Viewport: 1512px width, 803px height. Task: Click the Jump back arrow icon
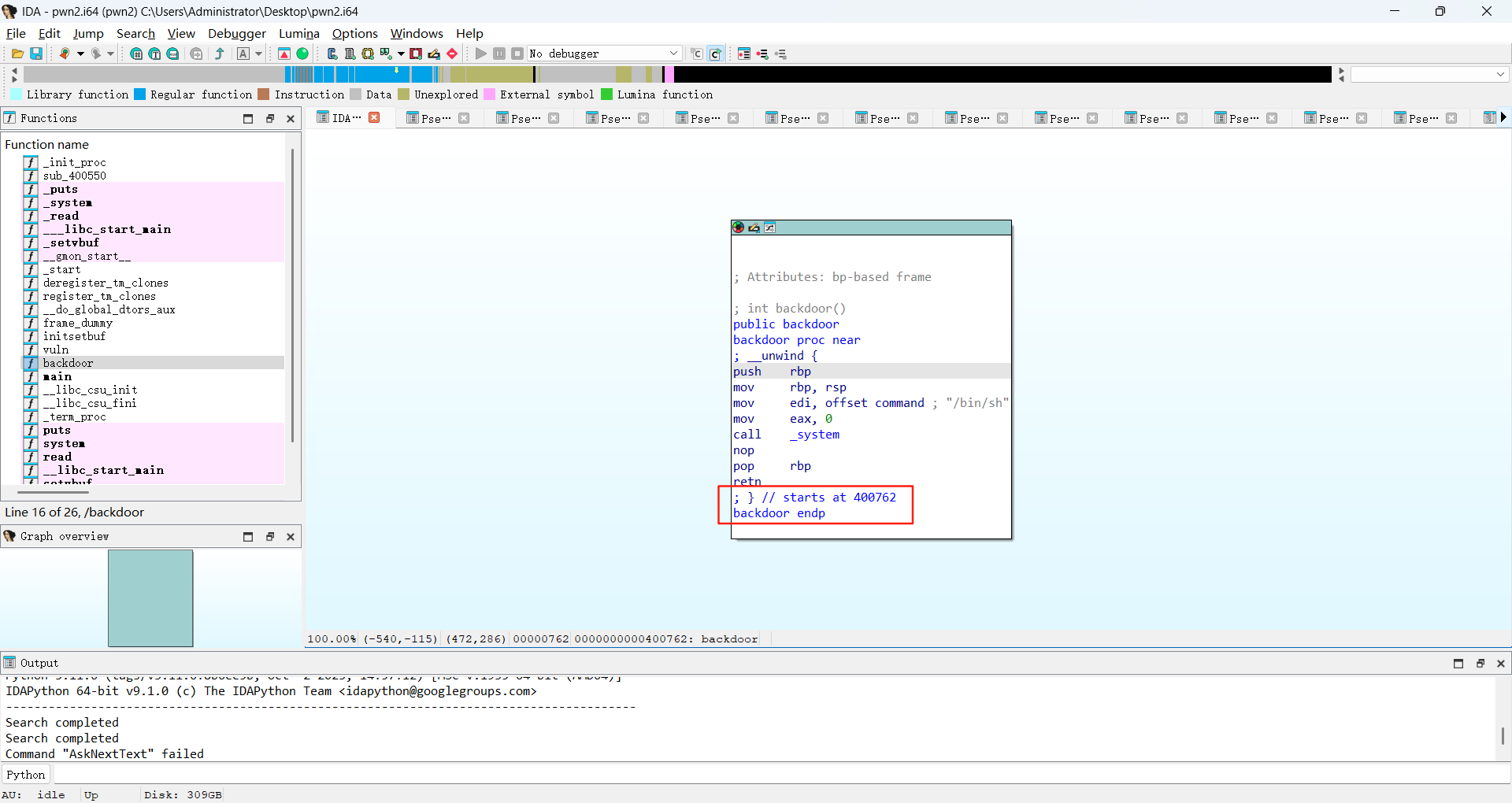(65, 54)
